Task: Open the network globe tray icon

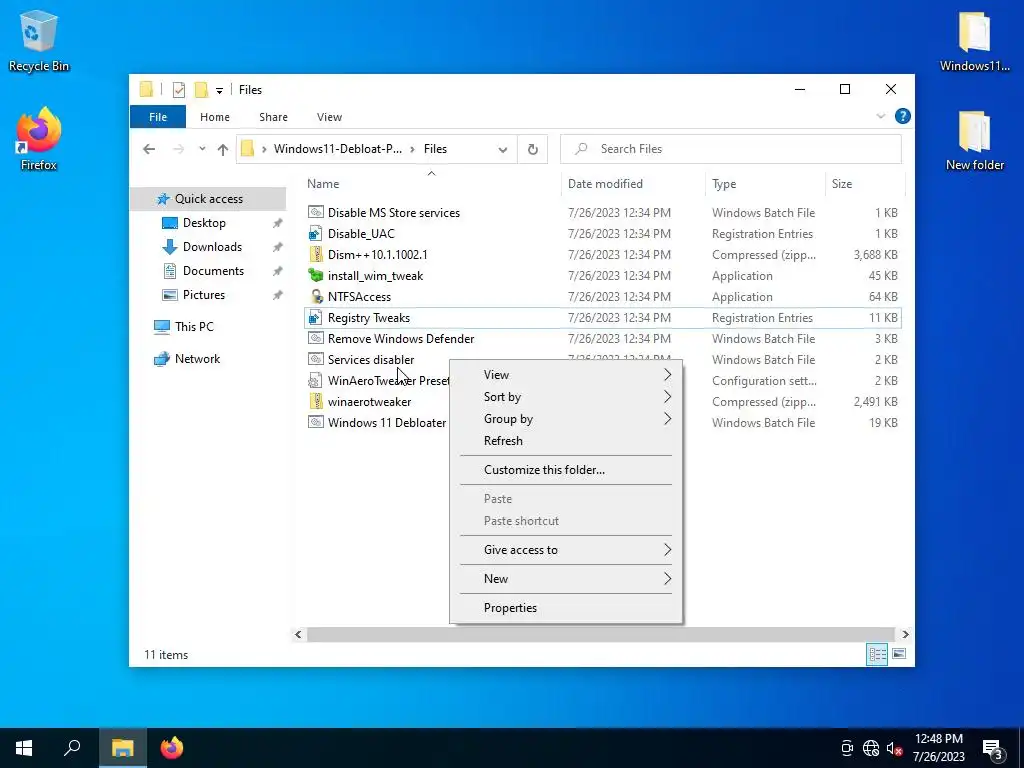Action: tap(871, 748)
